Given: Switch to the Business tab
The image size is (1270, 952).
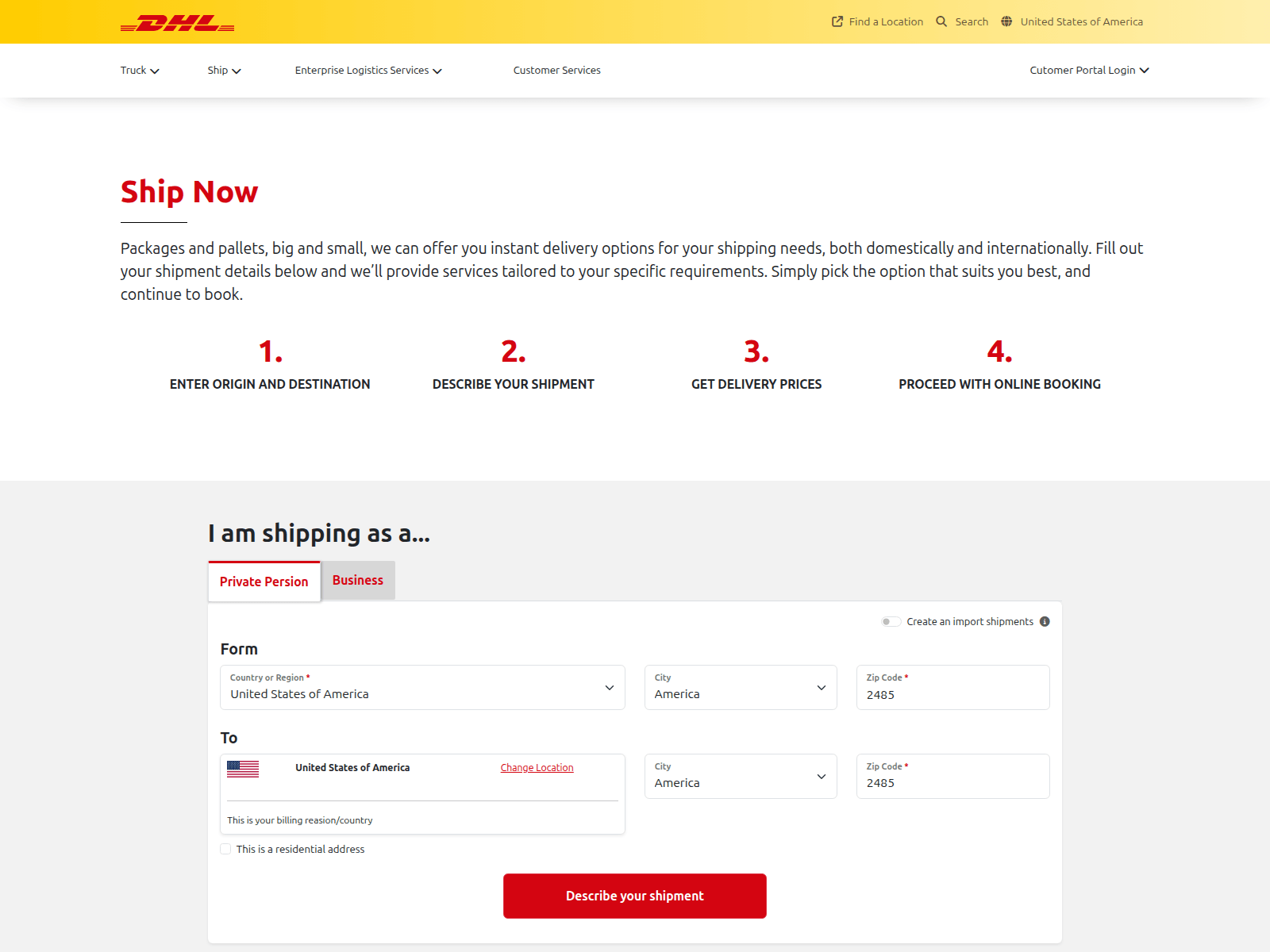Looking at the screenshot, I should 357,581.
